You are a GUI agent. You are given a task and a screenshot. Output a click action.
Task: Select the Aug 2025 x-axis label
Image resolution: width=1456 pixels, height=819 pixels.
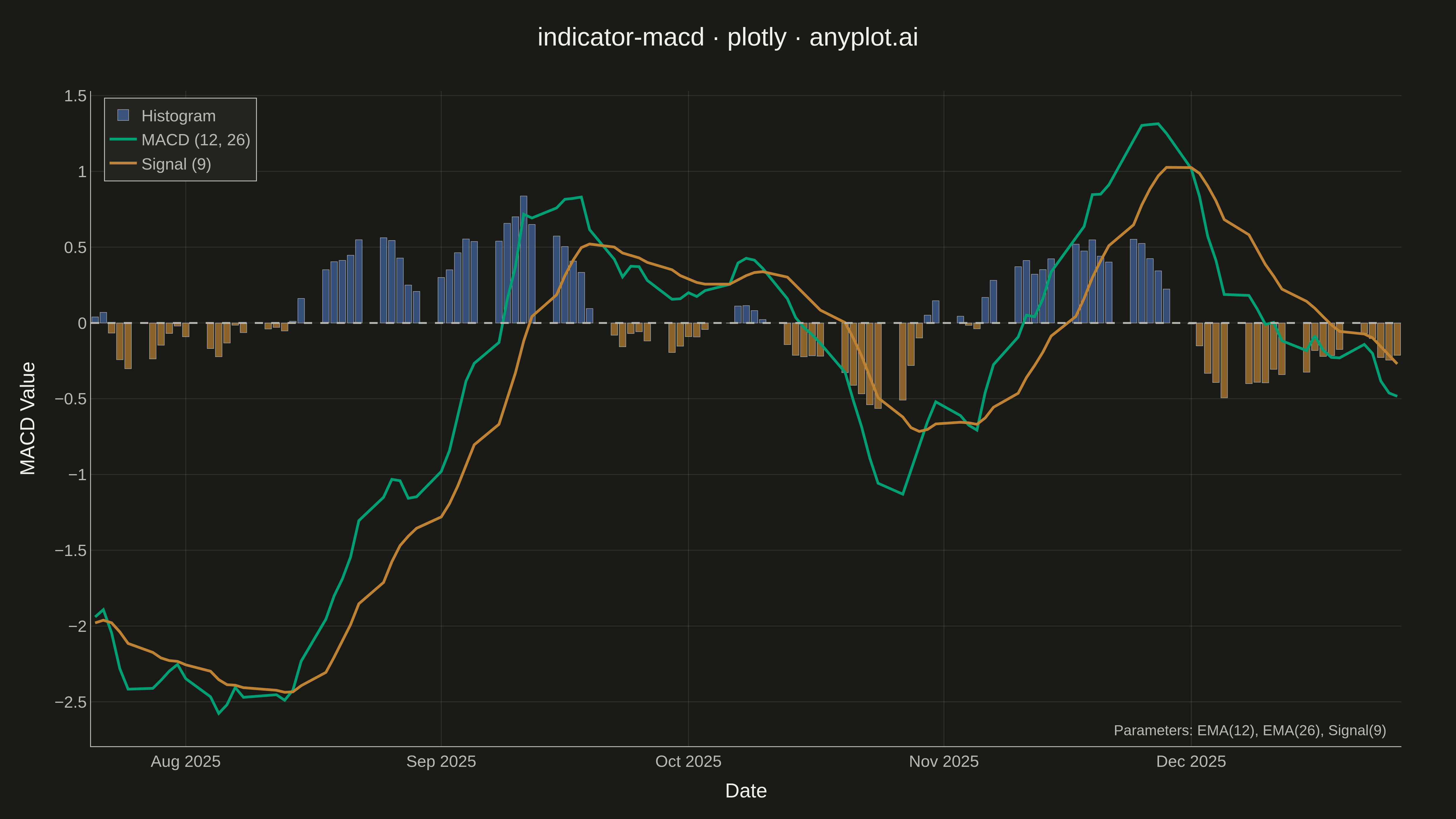click(185, 761)
